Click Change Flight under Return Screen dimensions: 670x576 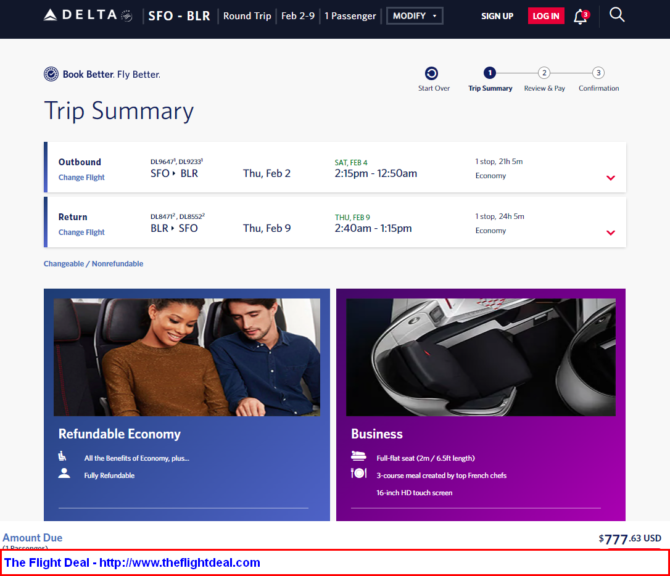point(81,232)
